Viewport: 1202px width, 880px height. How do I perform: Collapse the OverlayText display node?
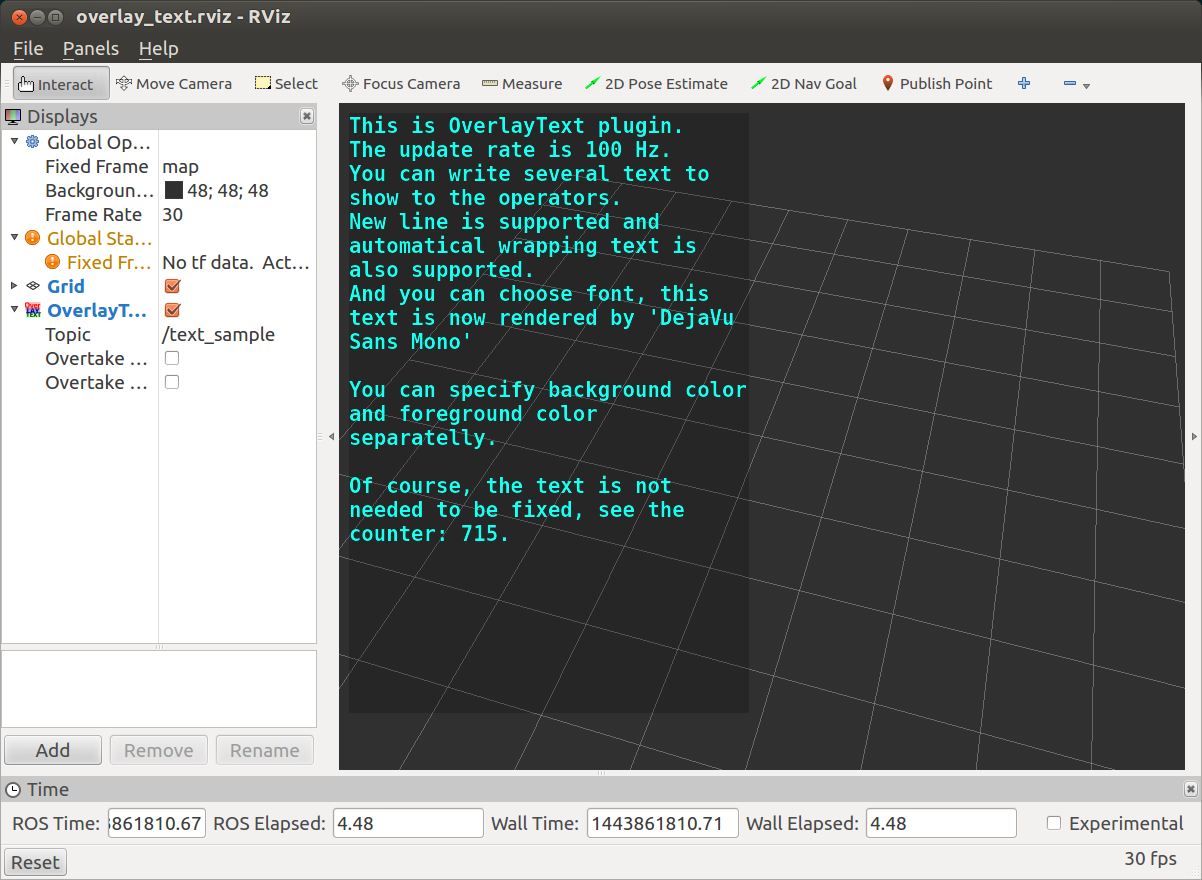(x=14, y=310)
